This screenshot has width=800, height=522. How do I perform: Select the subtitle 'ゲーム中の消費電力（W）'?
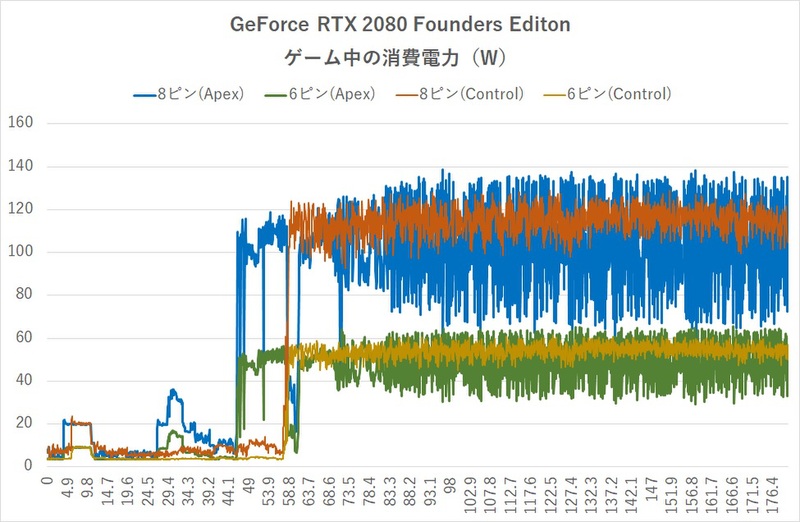pos(395,58)
